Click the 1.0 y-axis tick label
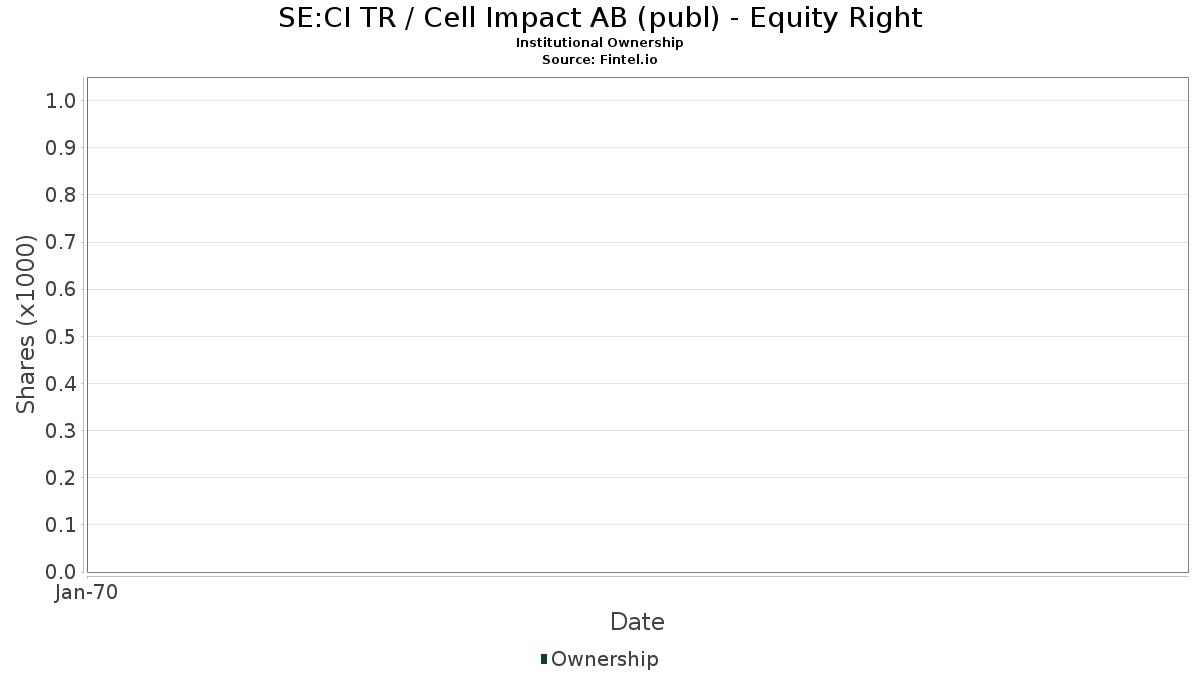Screen dimensions: 1200x675 pyautogui.click(x=61, y=100)
